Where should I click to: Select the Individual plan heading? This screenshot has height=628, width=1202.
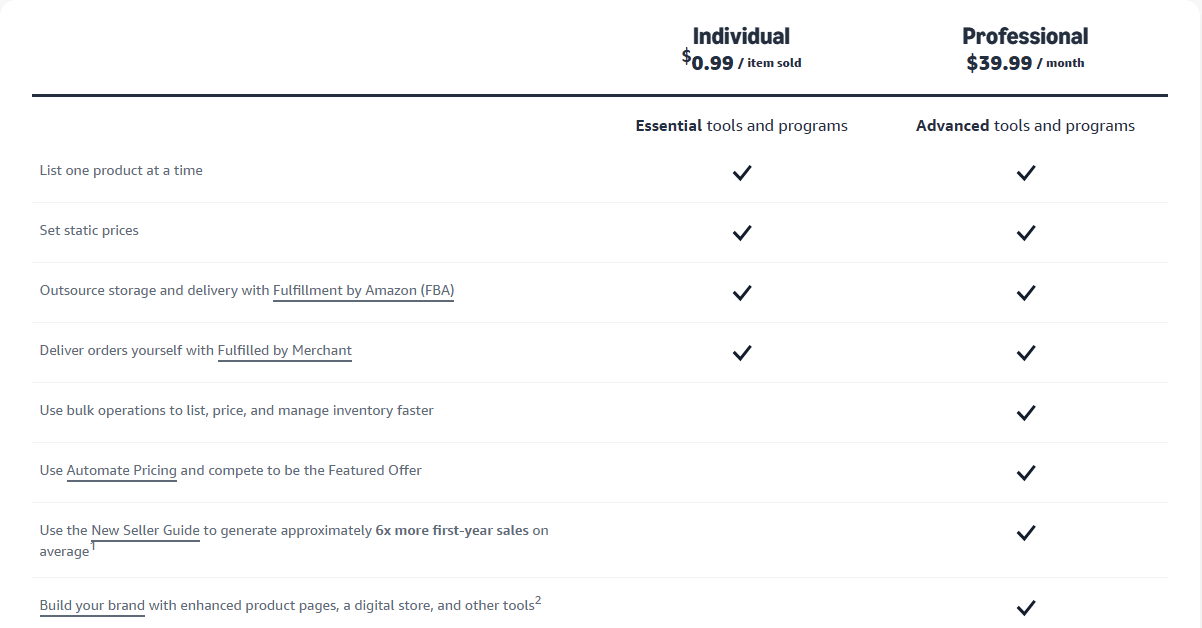[741, 36]
